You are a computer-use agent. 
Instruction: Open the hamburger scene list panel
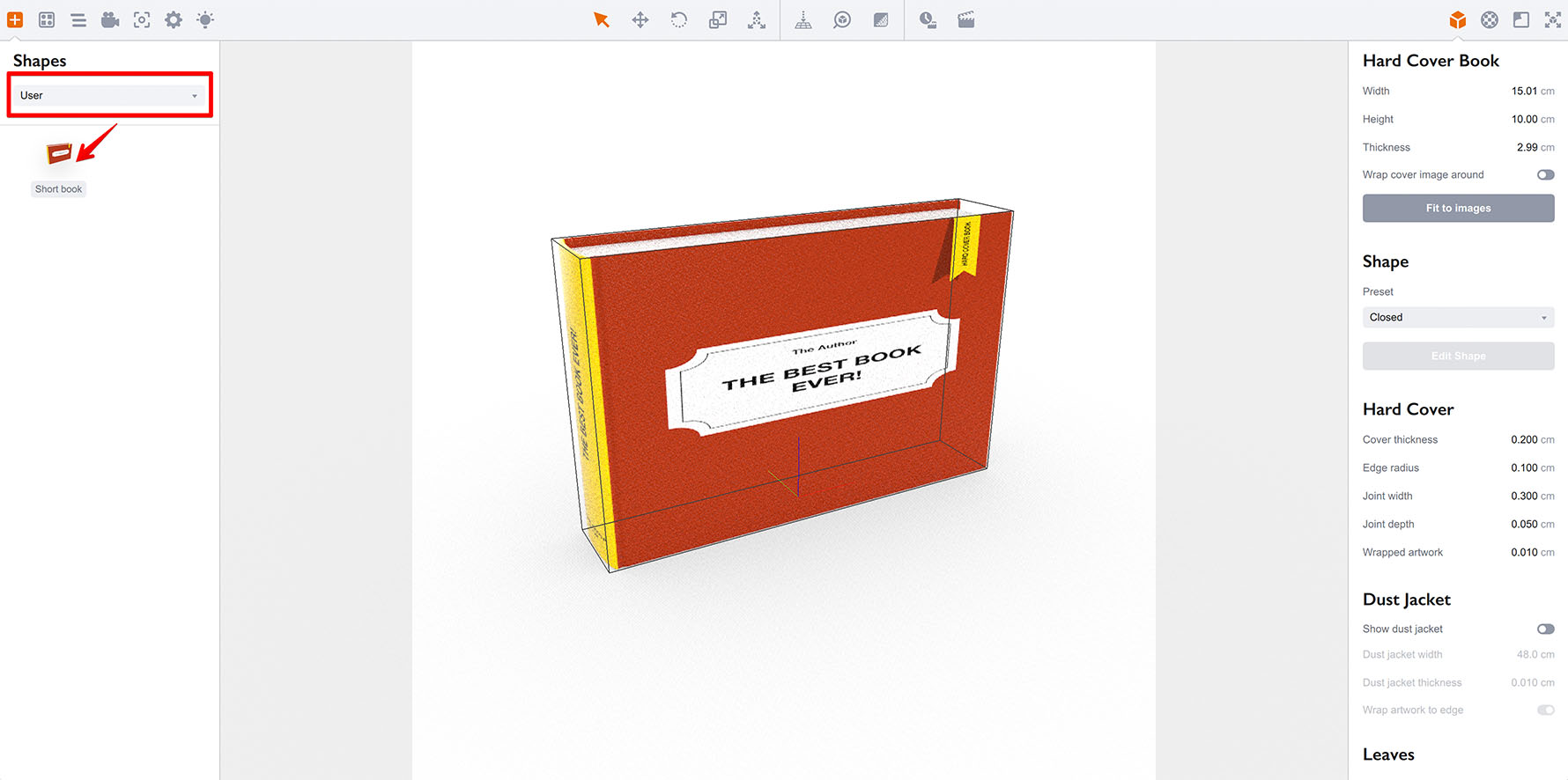(x=78, y=19)
